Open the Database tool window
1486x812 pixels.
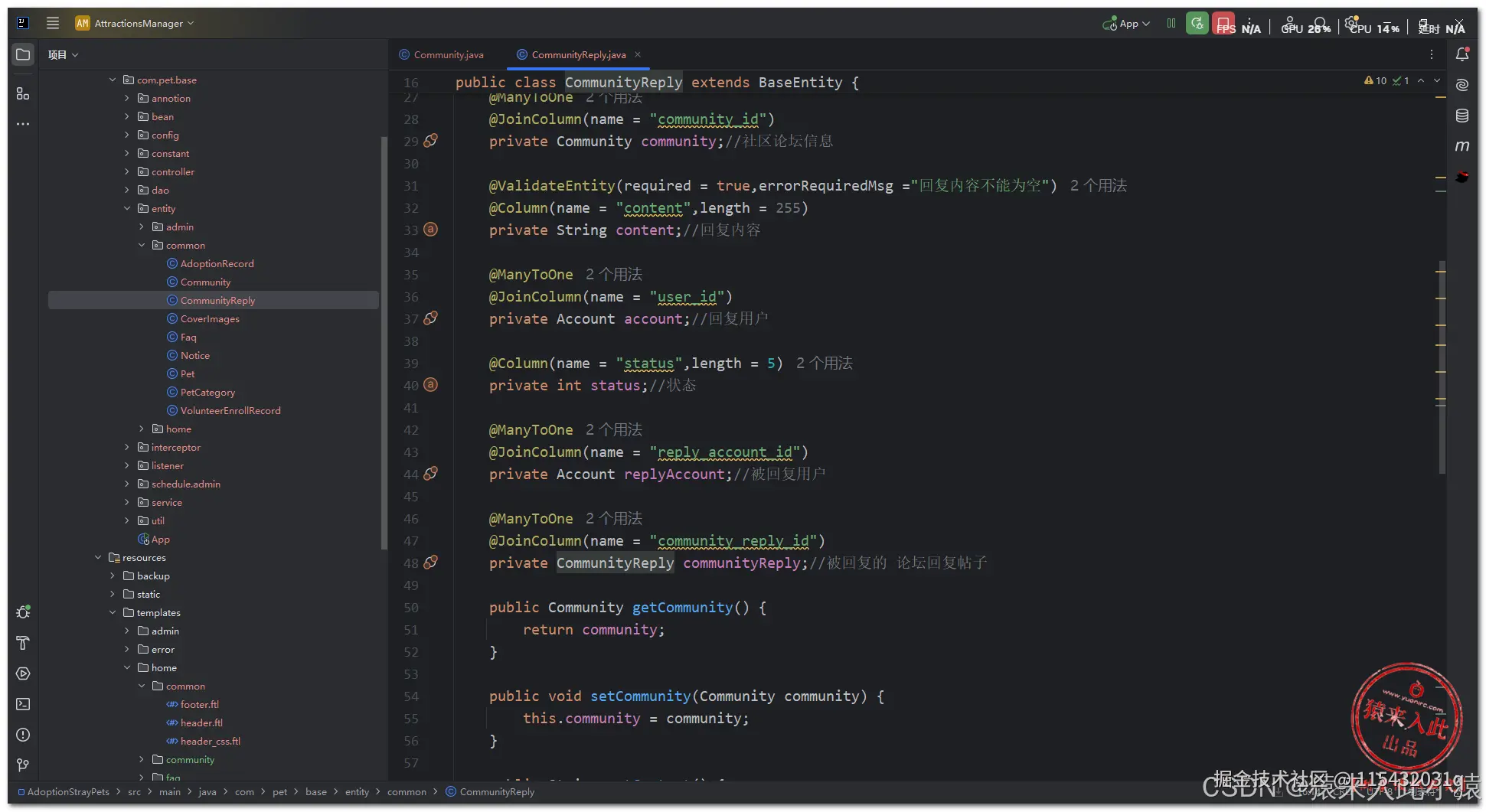pos(1462,116)
